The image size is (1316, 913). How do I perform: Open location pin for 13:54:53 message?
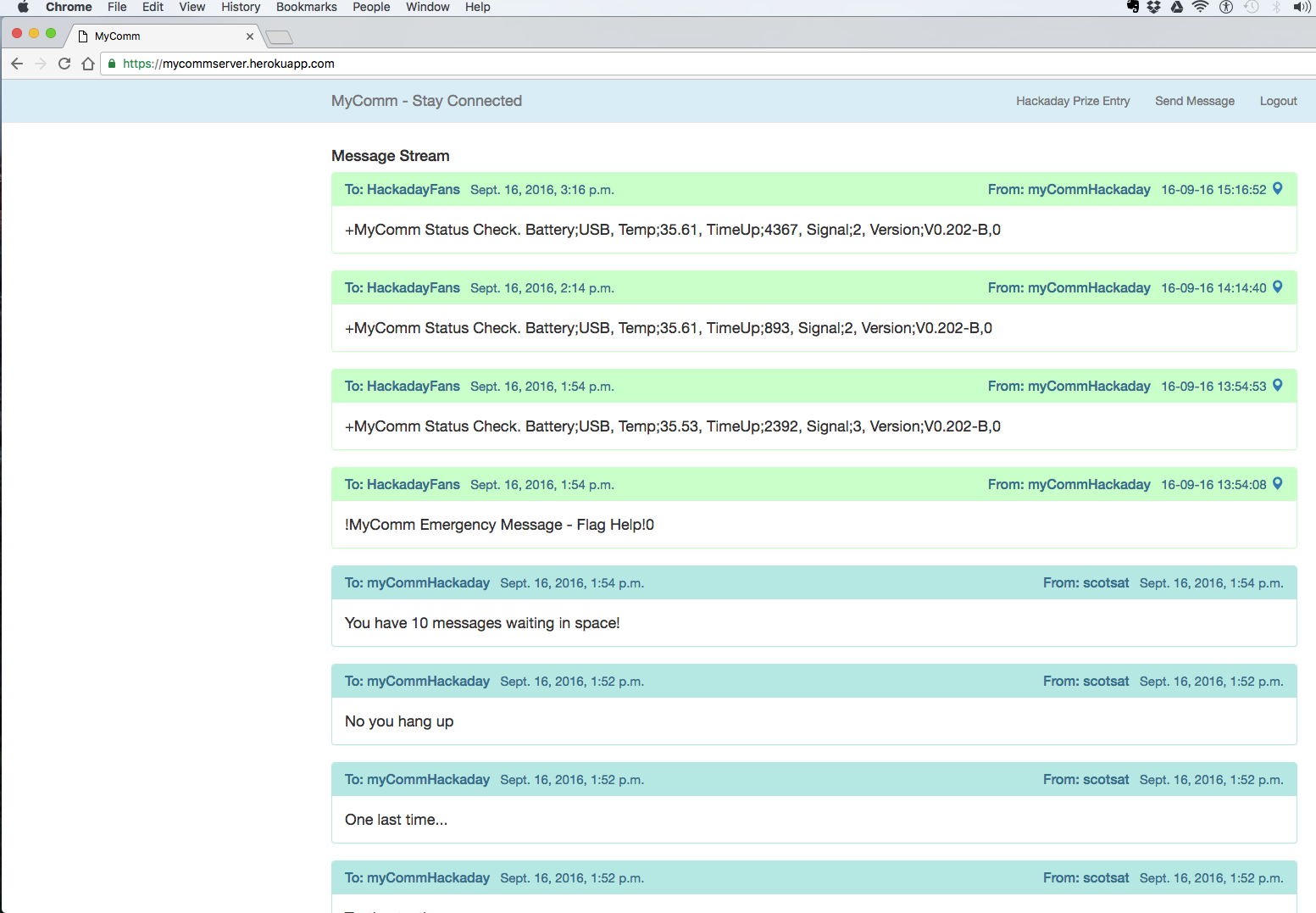(1278, 386)
